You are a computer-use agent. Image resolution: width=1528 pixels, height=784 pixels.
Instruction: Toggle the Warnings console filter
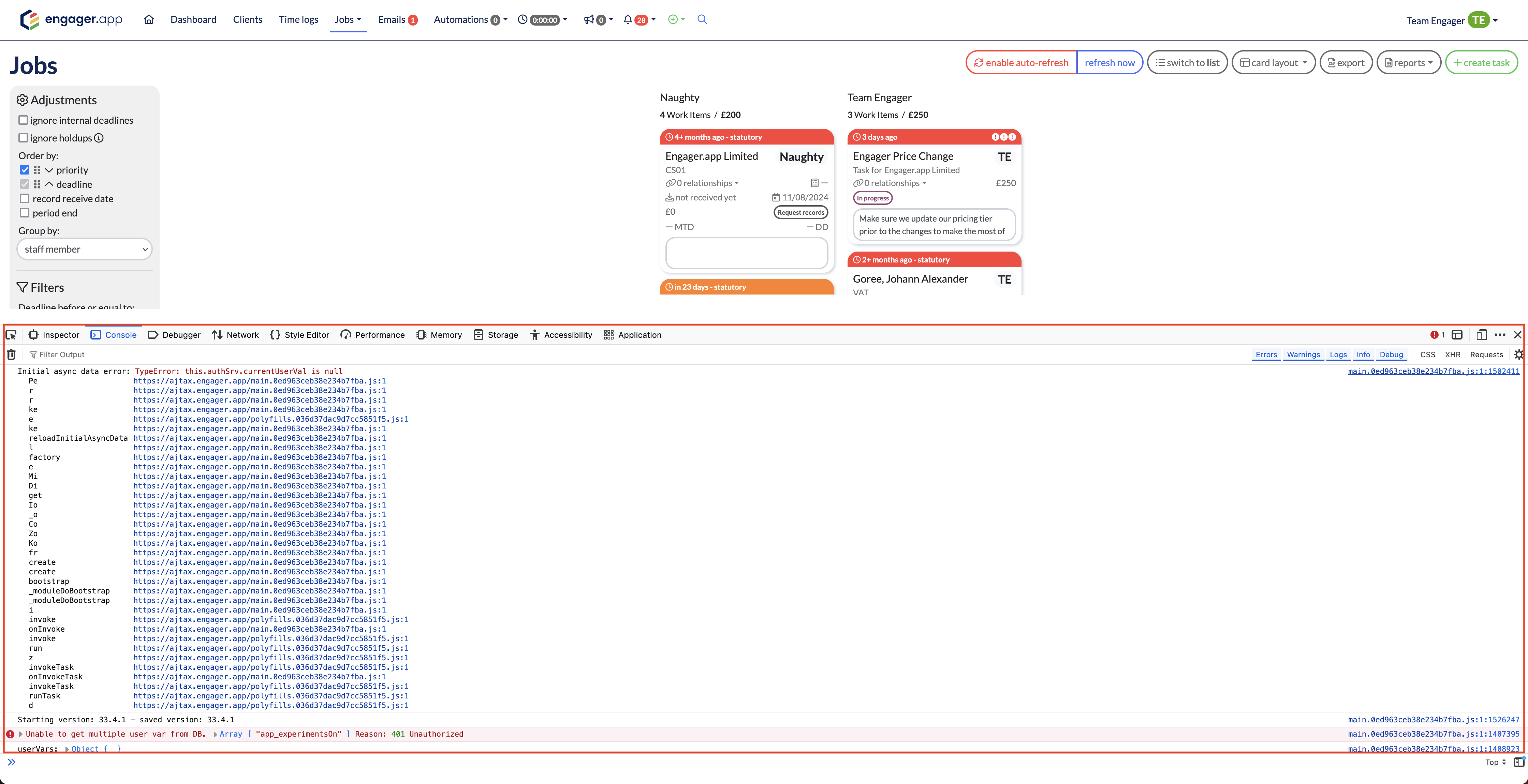[x=1303, y=355]
